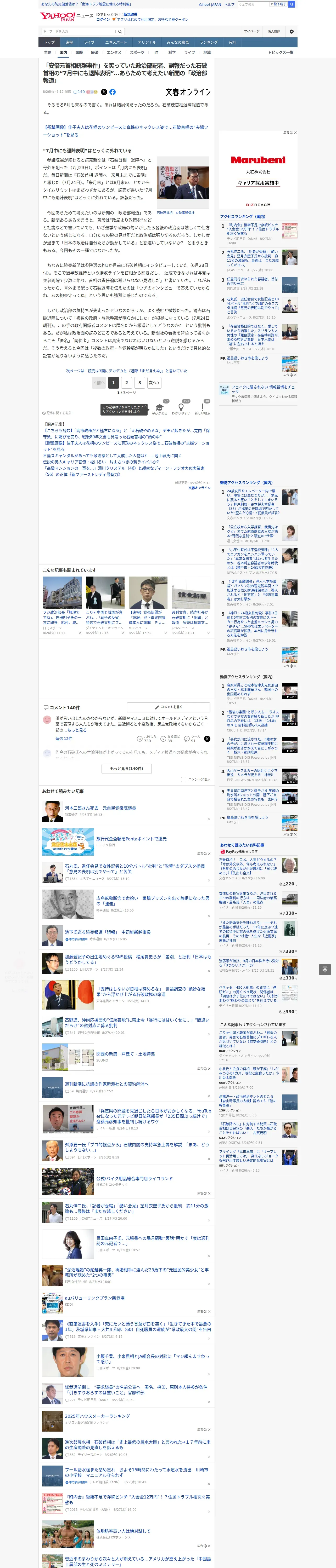336x1568 pixels.
Task: Click 購入履歴 link in header
Action: (x=274, y=32)
